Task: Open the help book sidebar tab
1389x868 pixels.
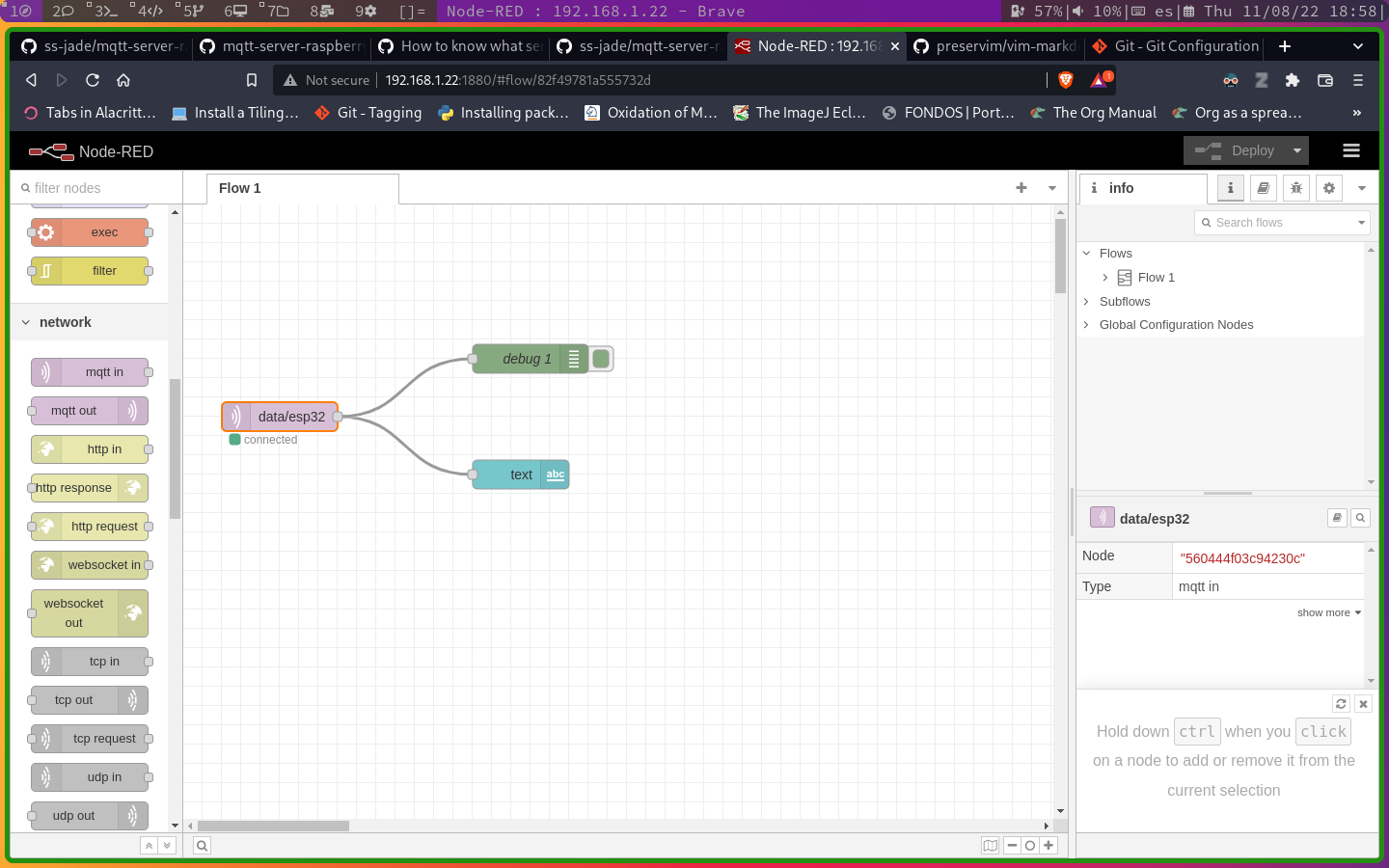Action: (1264, 188)
